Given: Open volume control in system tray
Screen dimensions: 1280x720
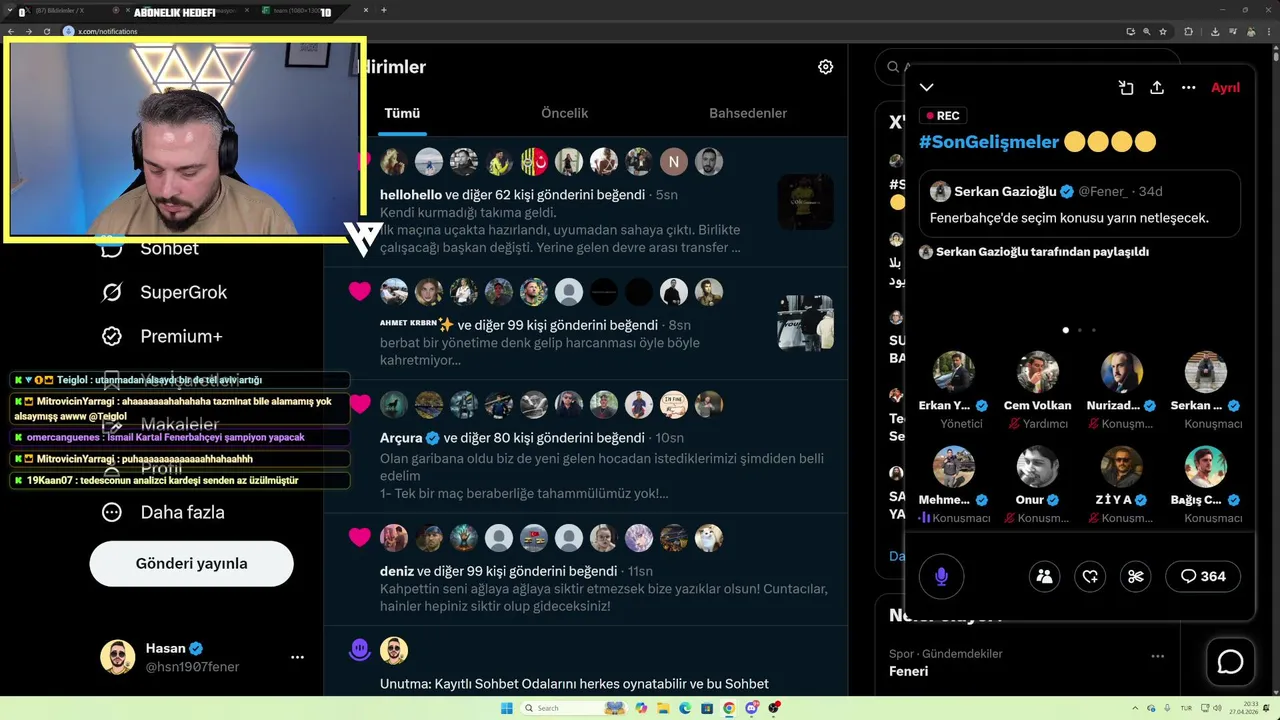Looking at the screenshot, I should (1219, 708).
